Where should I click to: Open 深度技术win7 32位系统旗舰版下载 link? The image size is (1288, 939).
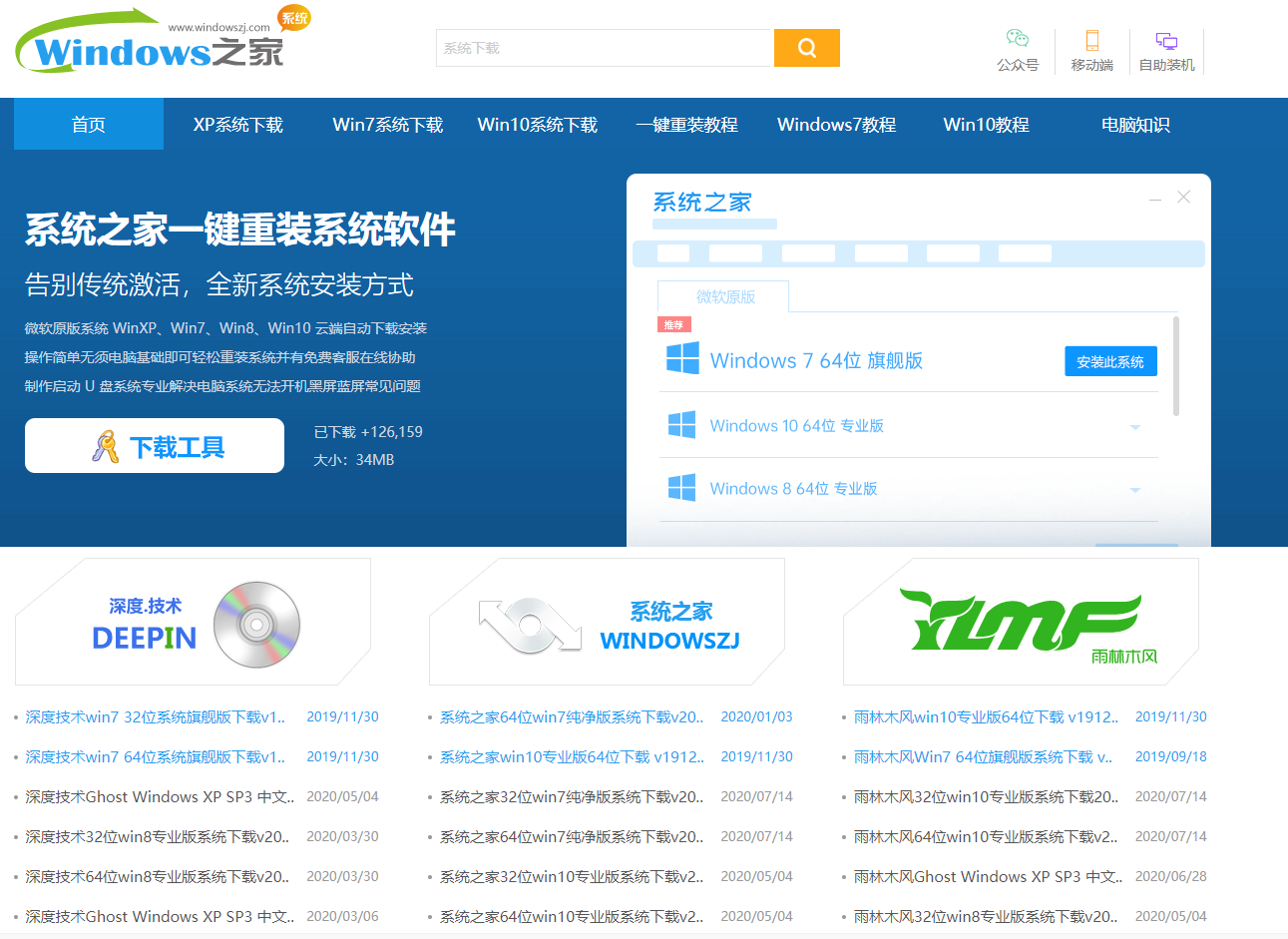click(x=156, y=716)
